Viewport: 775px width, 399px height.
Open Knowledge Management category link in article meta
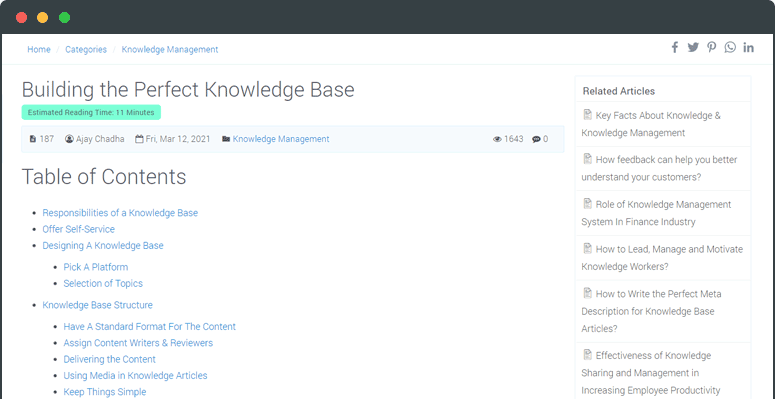tap(281, 139)
